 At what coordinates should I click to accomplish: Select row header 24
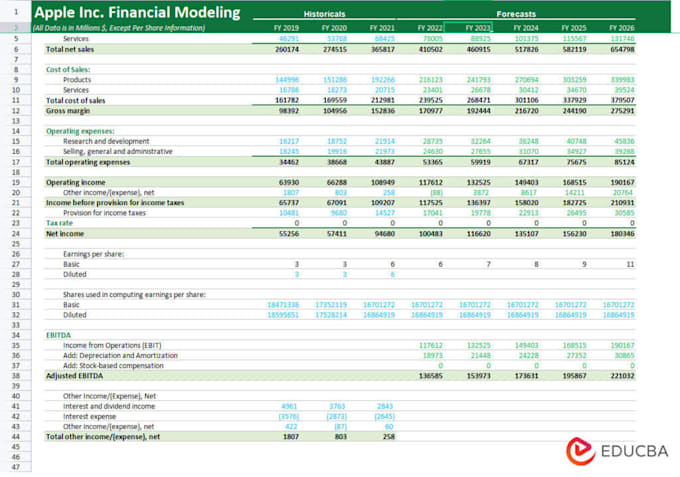(16, 233)
